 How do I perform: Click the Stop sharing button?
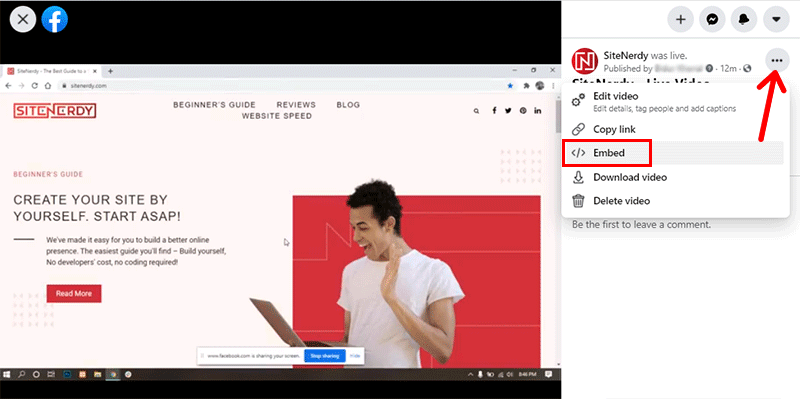point(324,356)
